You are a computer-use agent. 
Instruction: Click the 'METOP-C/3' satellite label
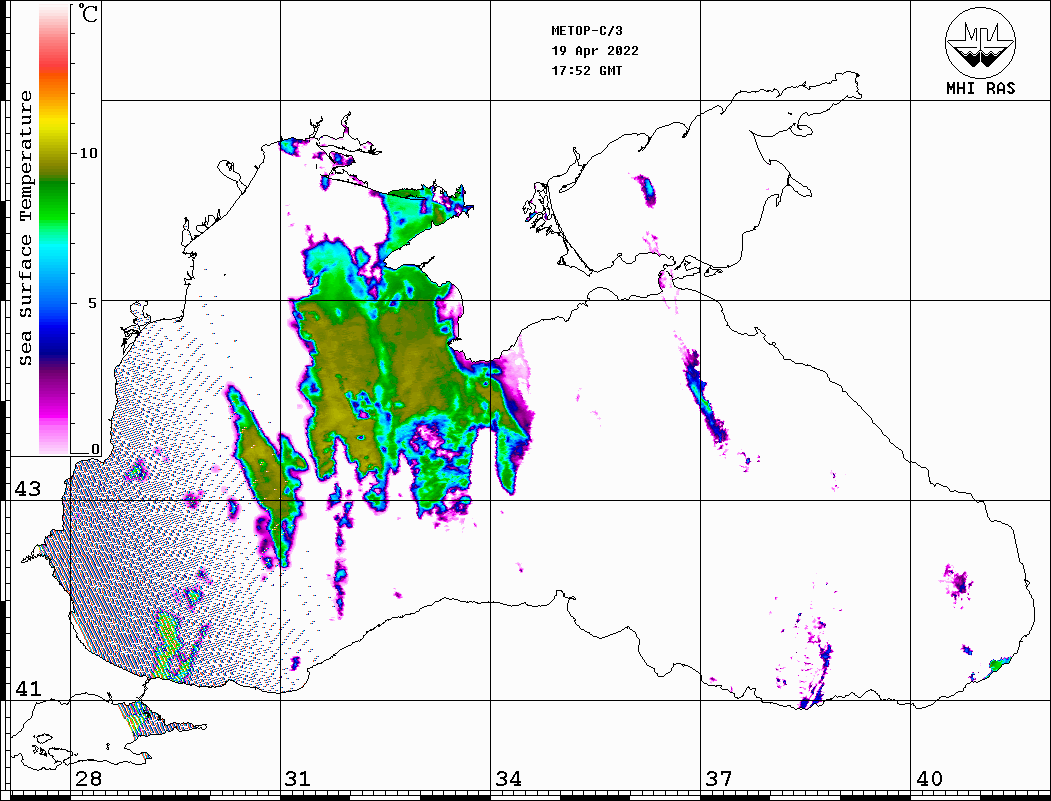point(586,31)
